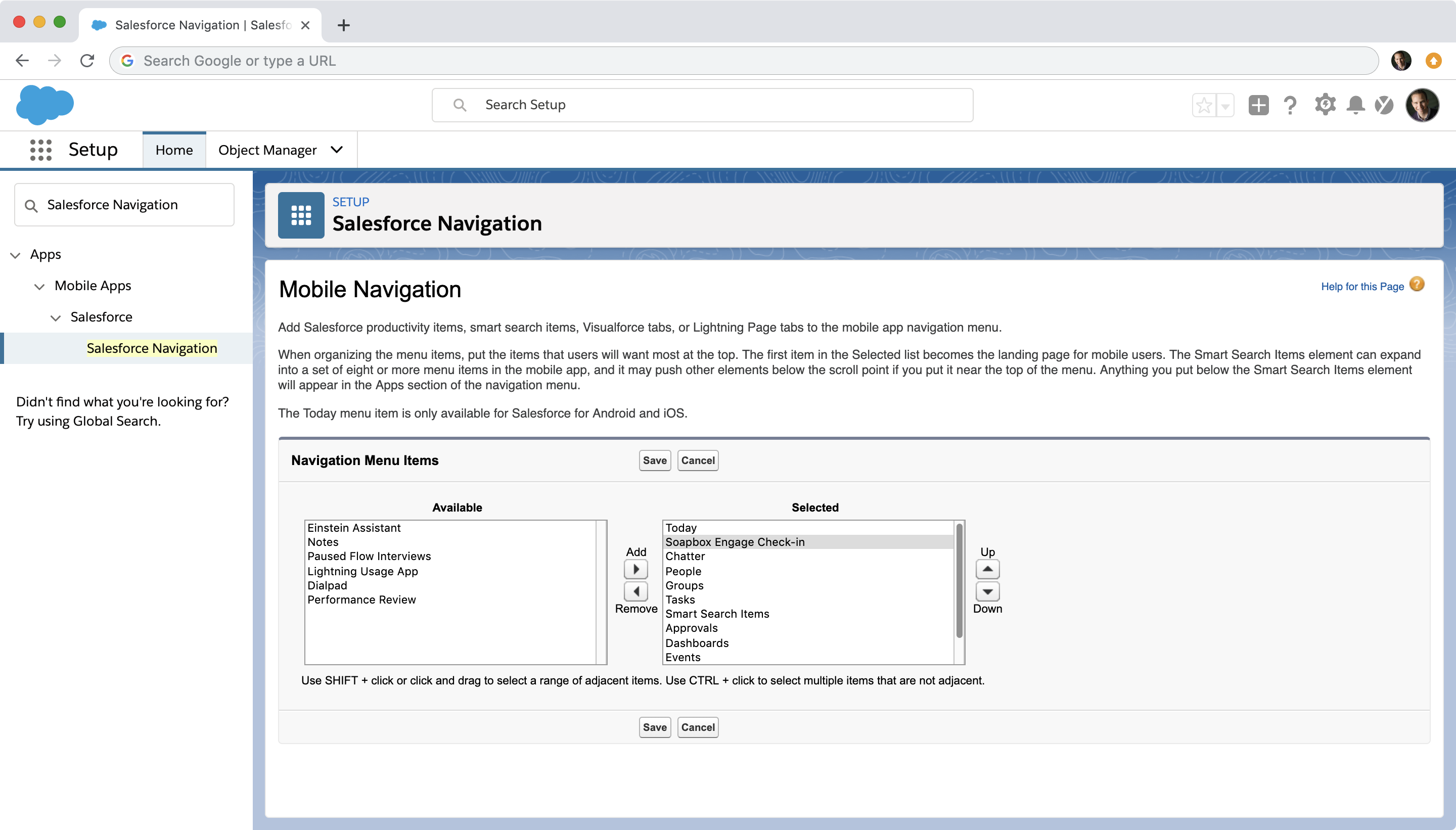The image size is (1456, 830).
Task: Click the favorites star icon
Action: point(1204,106)
